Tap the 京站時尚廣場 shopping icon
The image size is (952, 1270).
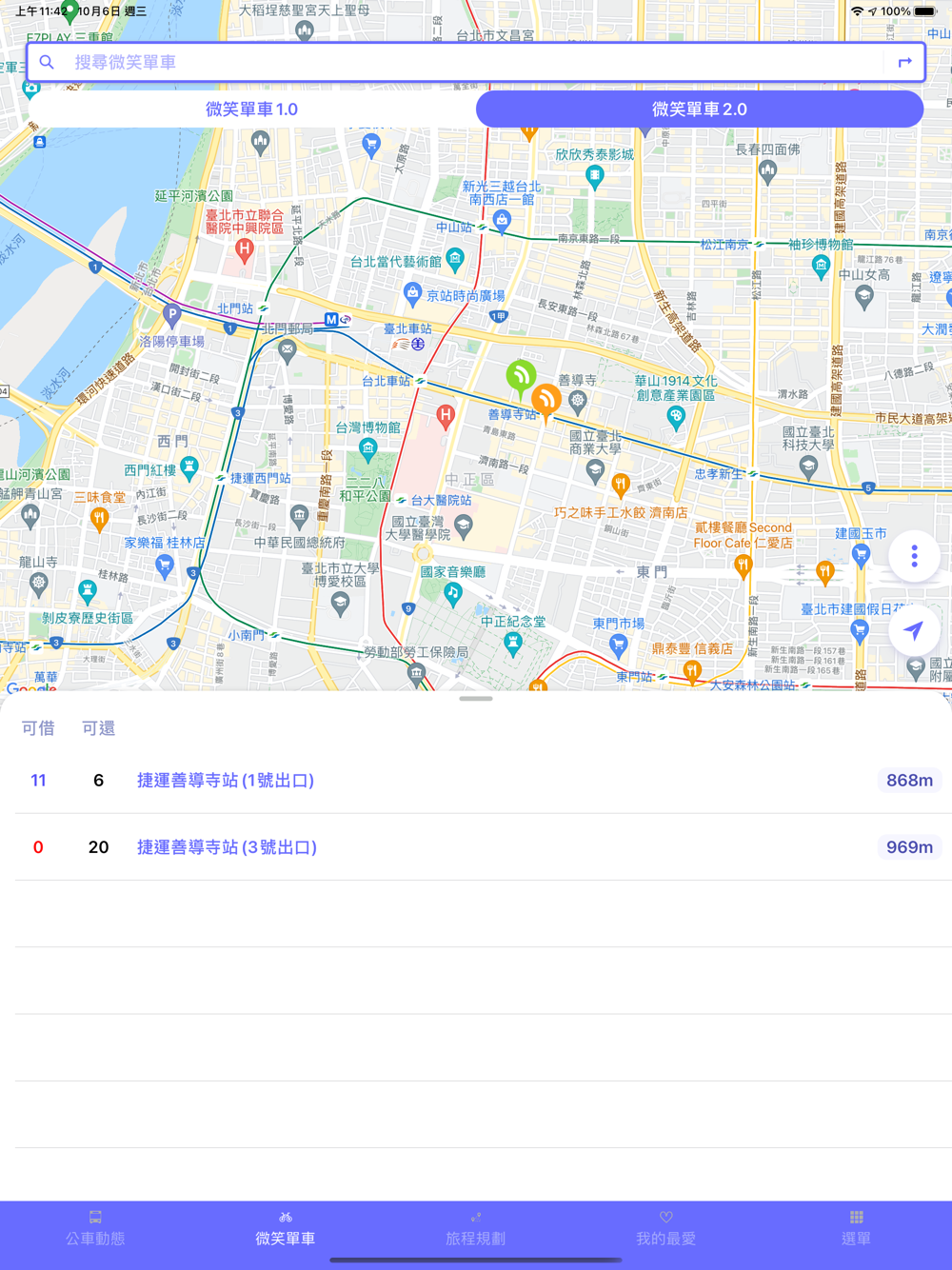click(412, 292)
